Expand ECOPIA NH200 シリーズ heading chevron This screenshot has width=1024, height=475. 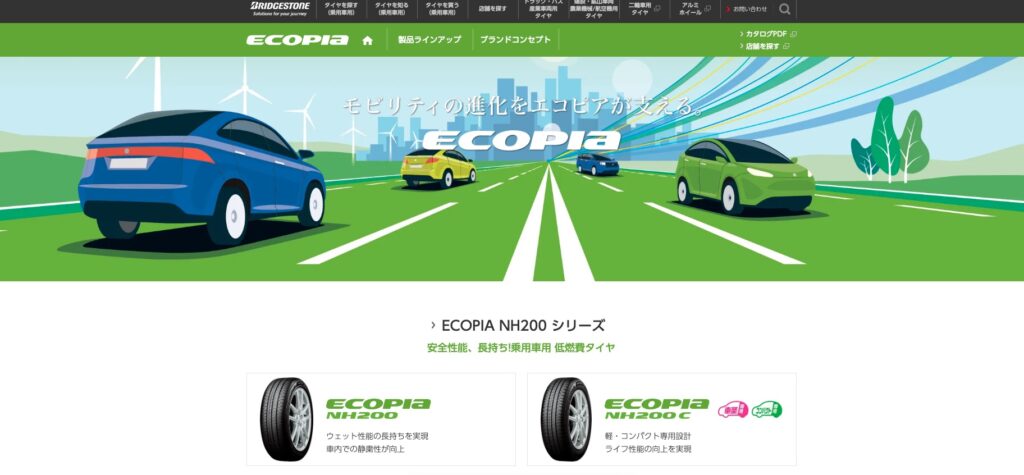click(434, 325)
